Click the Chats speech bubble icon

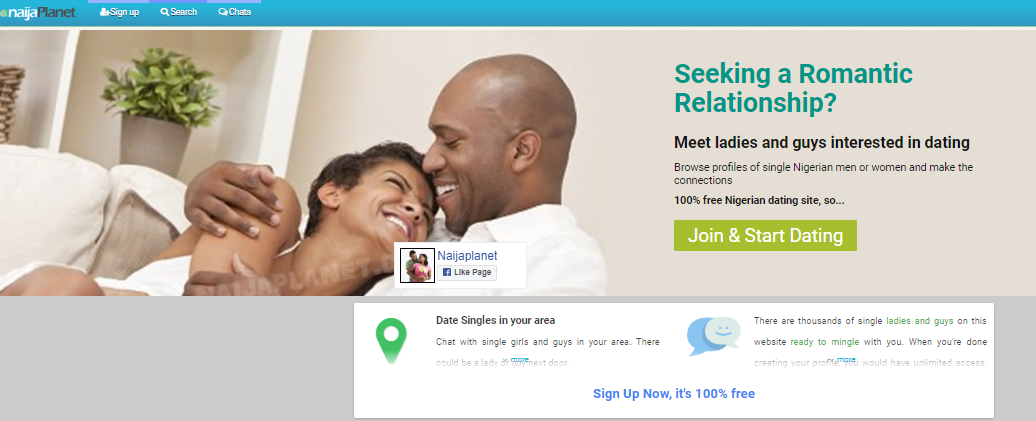(x=223, y=12)
